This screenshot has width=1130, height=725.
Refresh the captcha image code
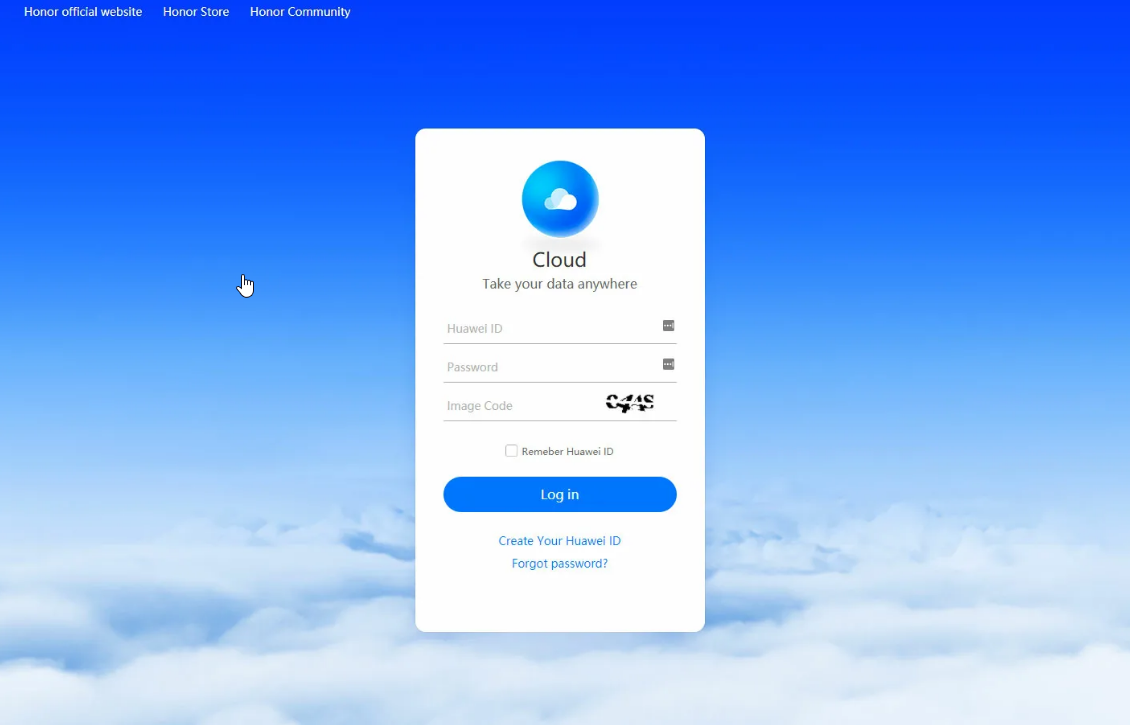(630, 403)
